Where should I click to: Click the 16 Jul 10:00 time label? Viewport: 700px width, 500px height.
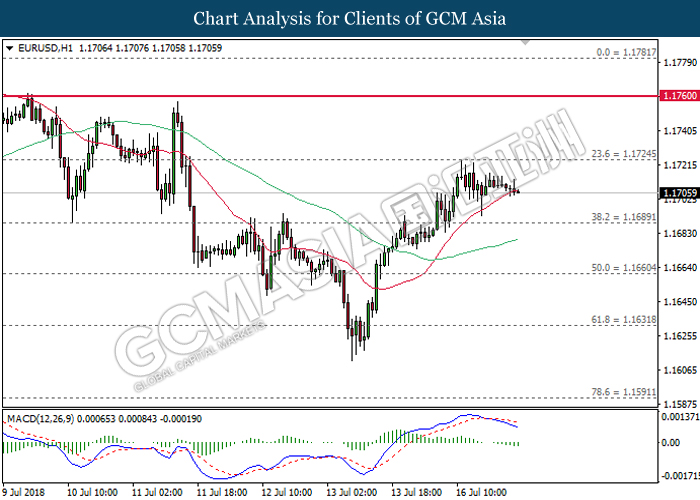(481, 492)
